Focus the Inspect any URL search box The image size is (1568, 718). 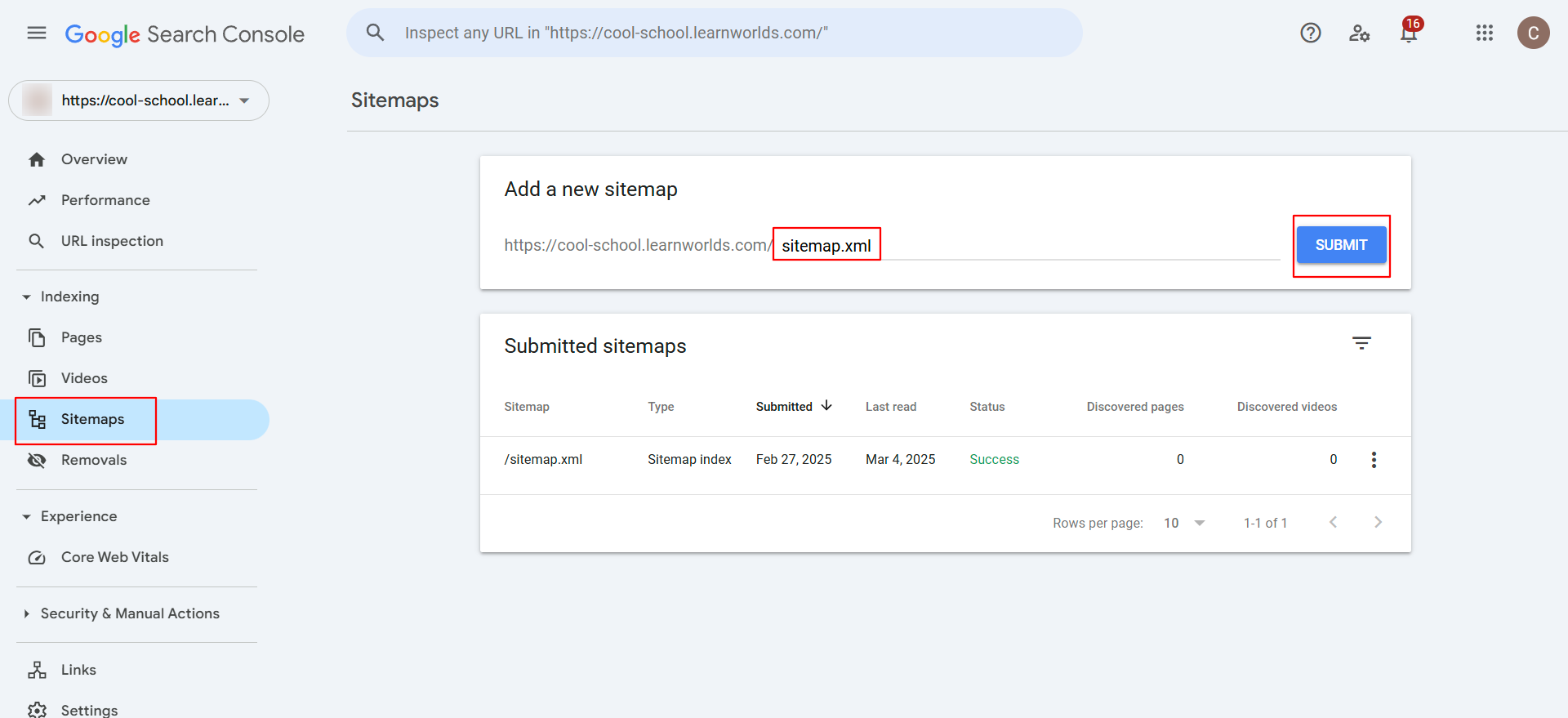[715, 33]
